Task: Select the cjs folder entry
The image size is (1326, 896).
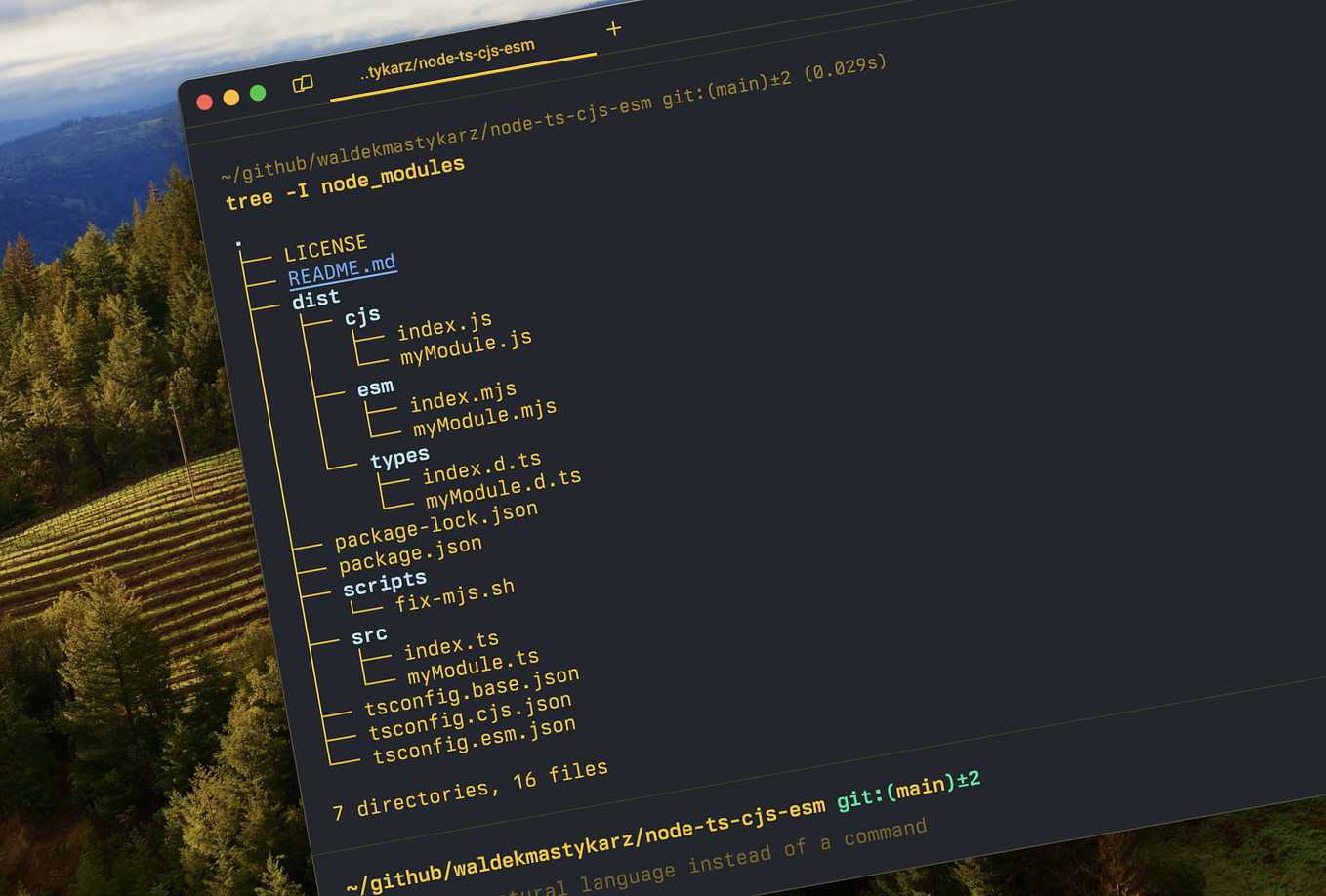Action: 361,315
